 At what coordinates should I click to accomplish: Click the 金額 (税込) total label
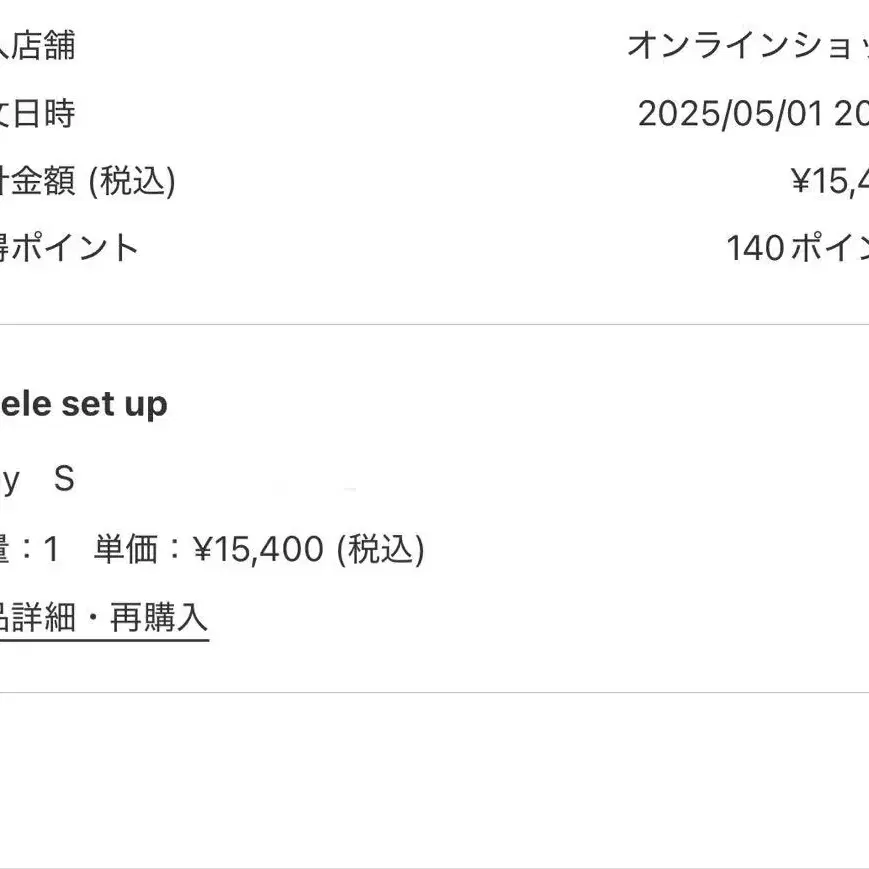point(88,181)
